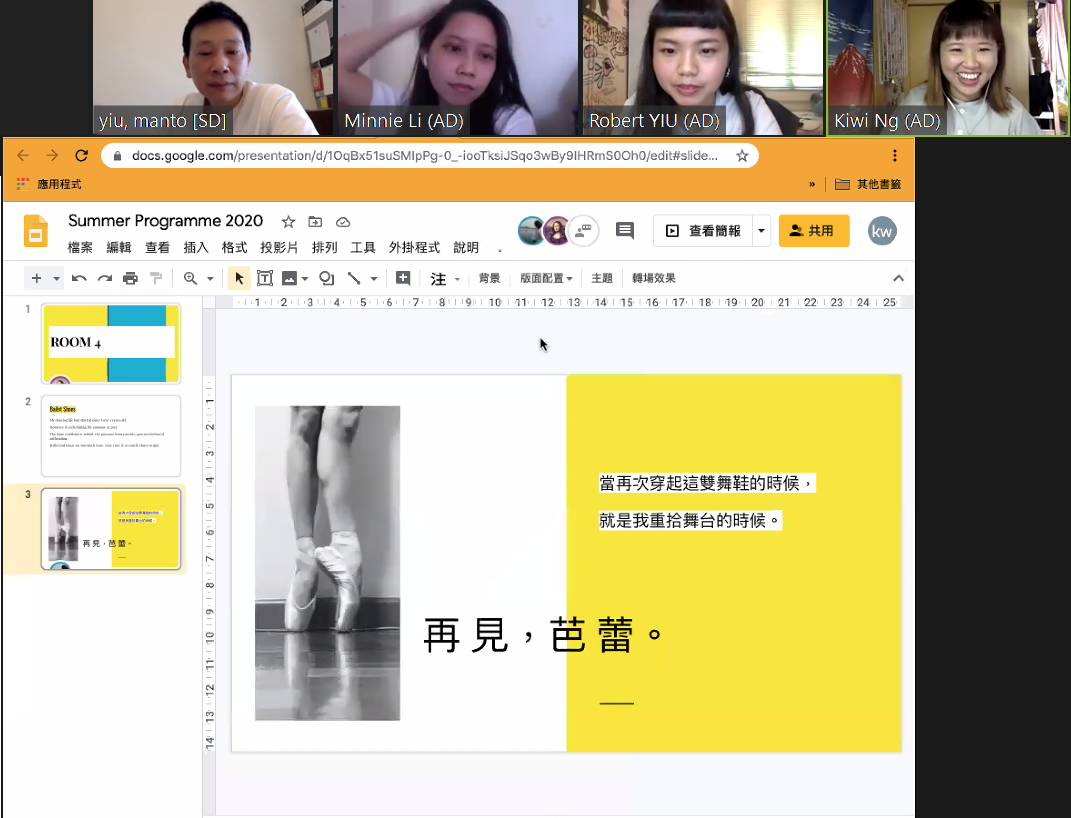The width and height of the screenshot is (1071, 818).
Task: Open dropdown arrow next to 查看簡報
Action: (761, 231)
